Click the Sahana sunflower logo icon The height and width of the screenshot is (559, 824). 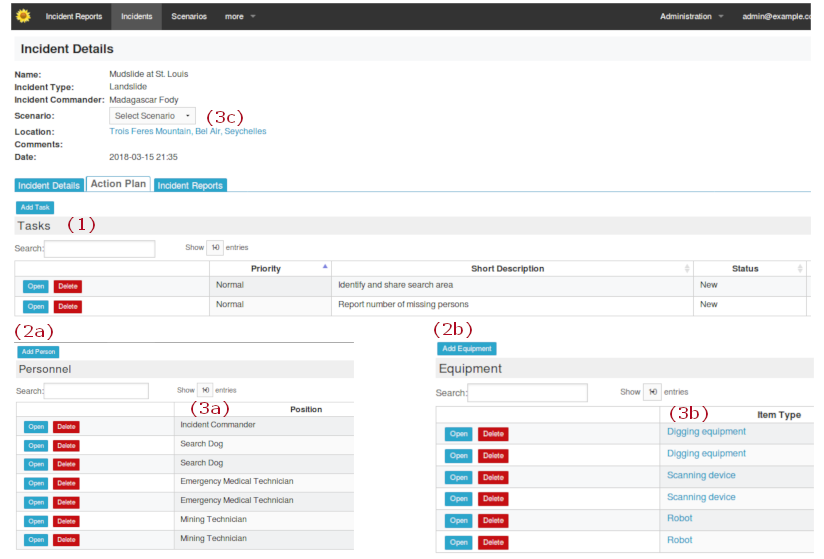[x=24, y=16]
